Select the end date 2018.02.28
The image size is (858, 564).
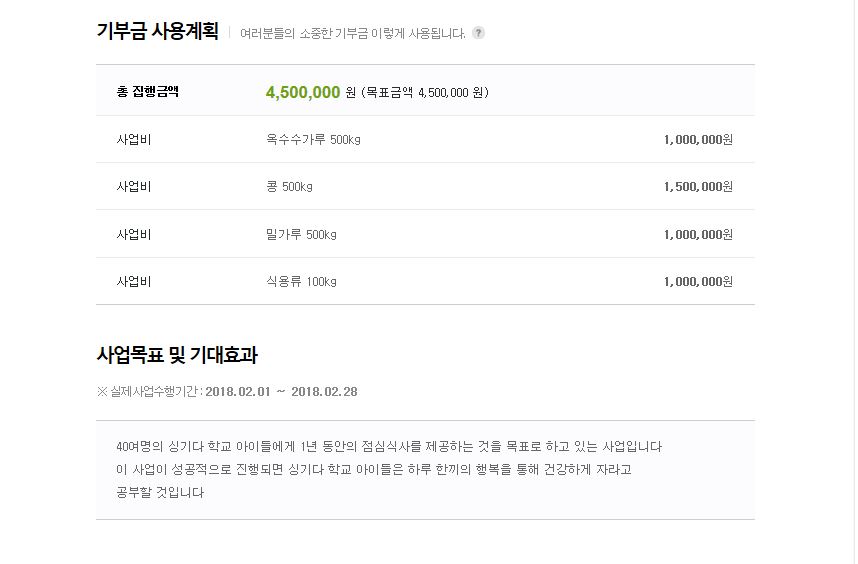pyautogui.click(x=324, y=392)
